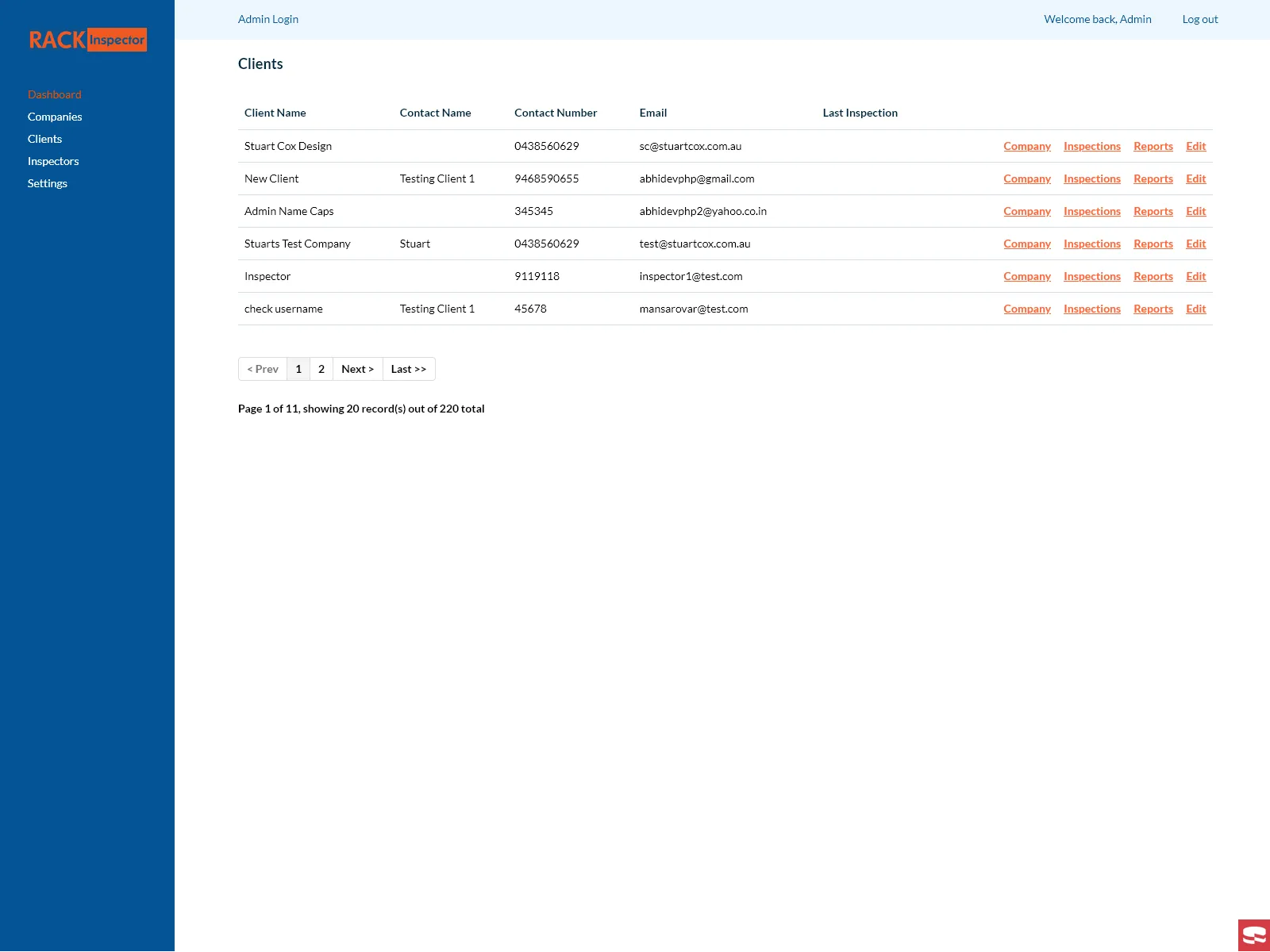Click the Admin Login header link
Viewport: 1270px width, 952px height.
click(268, 19)
